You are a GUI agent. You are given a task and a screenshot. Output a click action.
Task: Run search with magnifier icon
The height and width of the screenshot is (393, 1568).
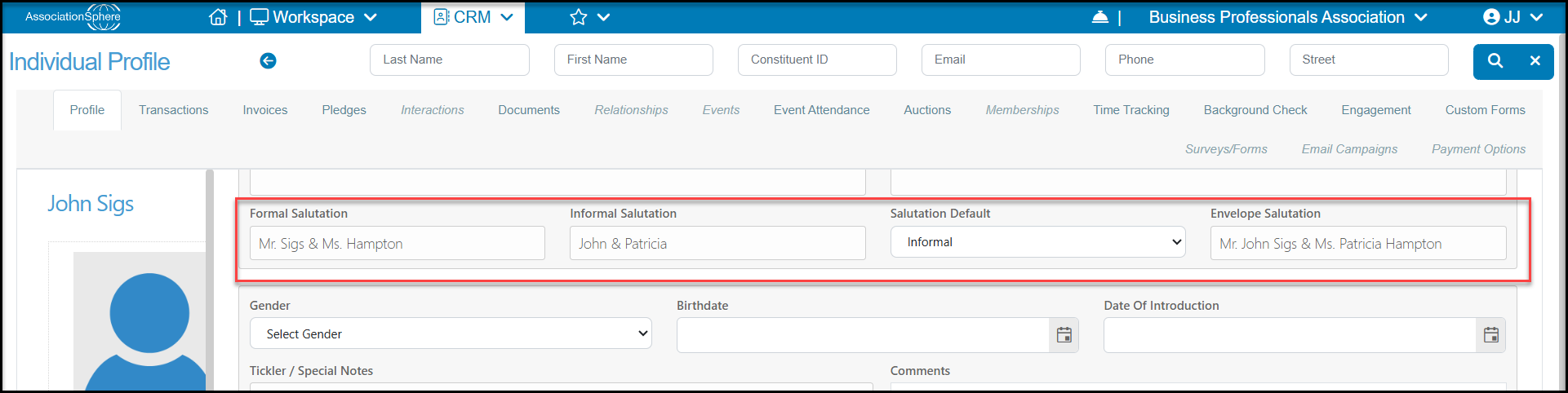tap(1495, 61)
